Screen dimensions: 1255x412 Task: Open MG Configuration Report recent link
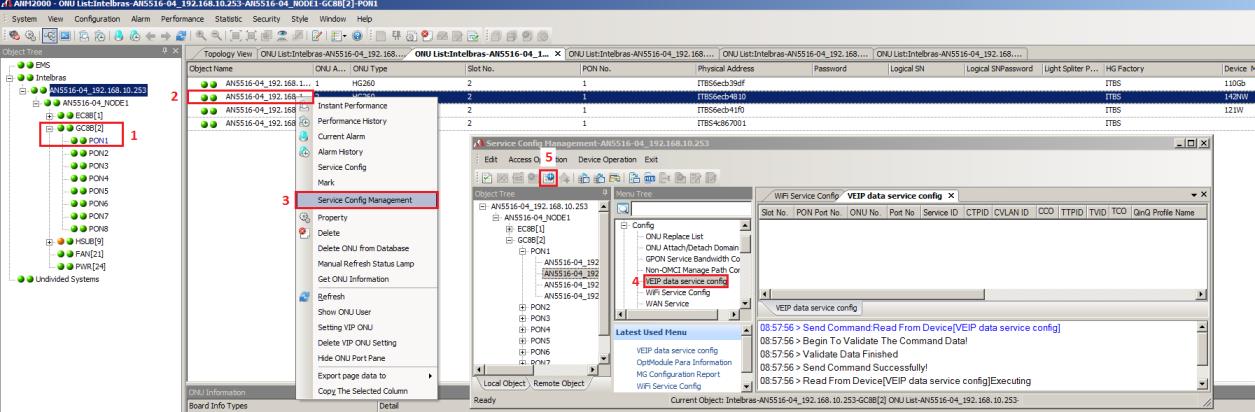[678, 374]
